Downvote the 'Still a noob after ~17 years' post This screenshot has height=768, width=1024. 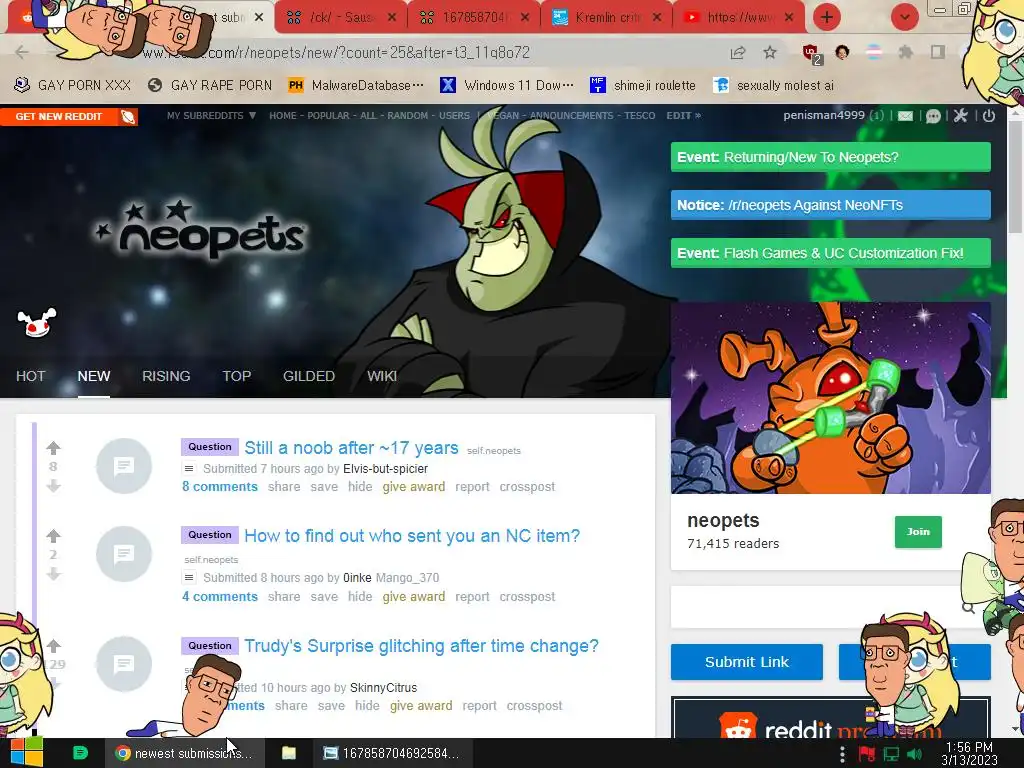(54, 486)
